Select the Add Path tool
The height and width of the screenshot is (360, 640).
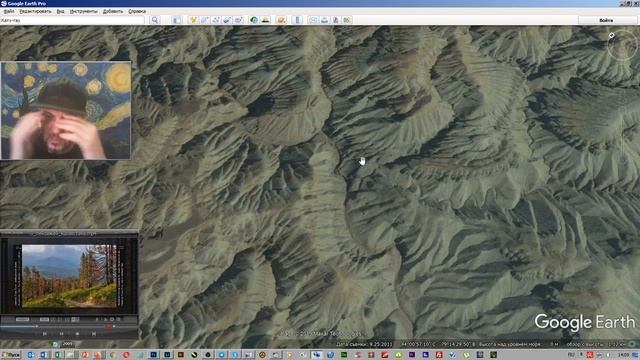(216, 20)
